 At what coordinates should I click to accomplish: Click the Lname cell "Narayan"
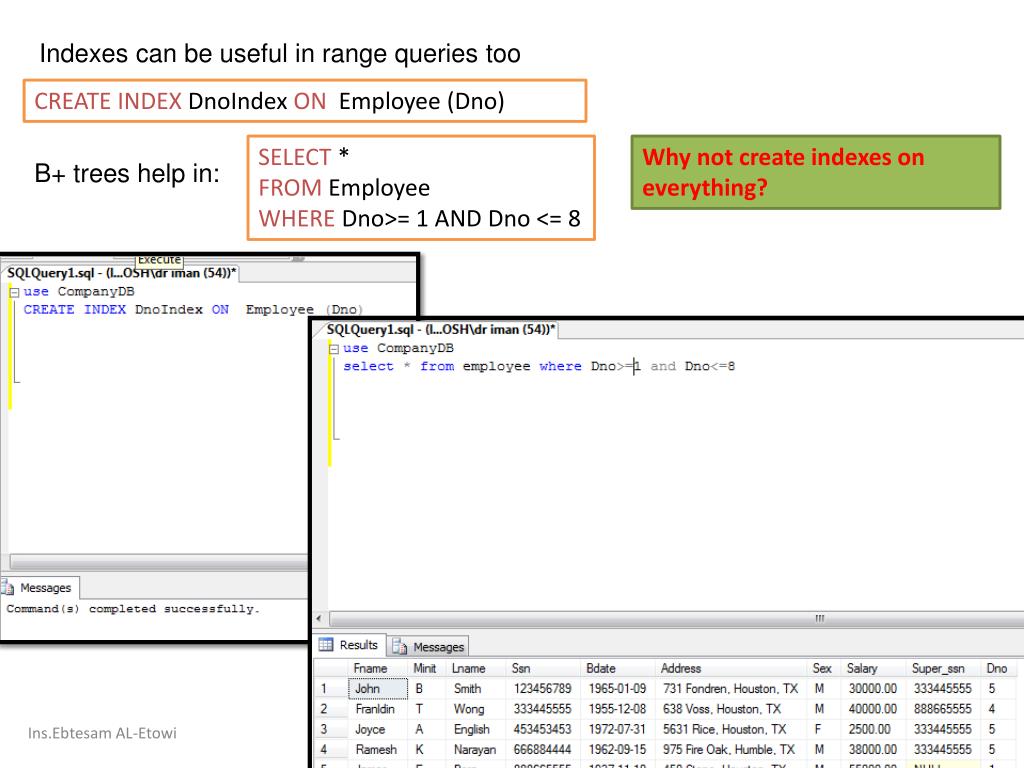pos(476,749)
